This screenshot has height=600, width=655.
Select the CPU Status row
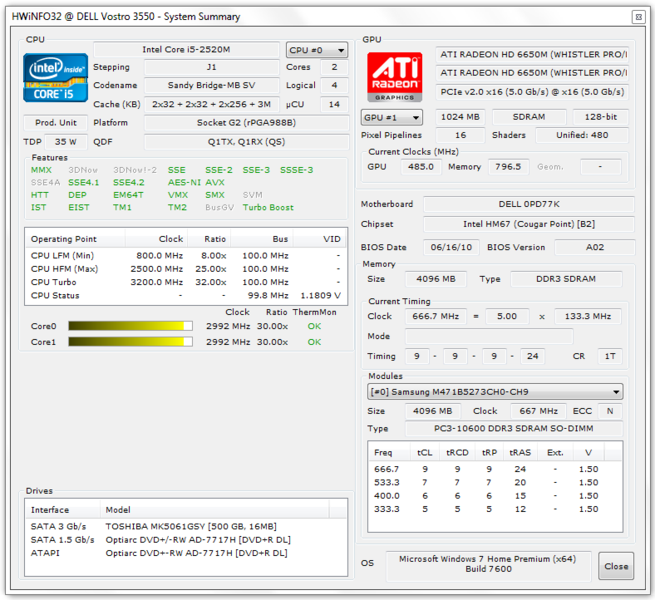186,296
